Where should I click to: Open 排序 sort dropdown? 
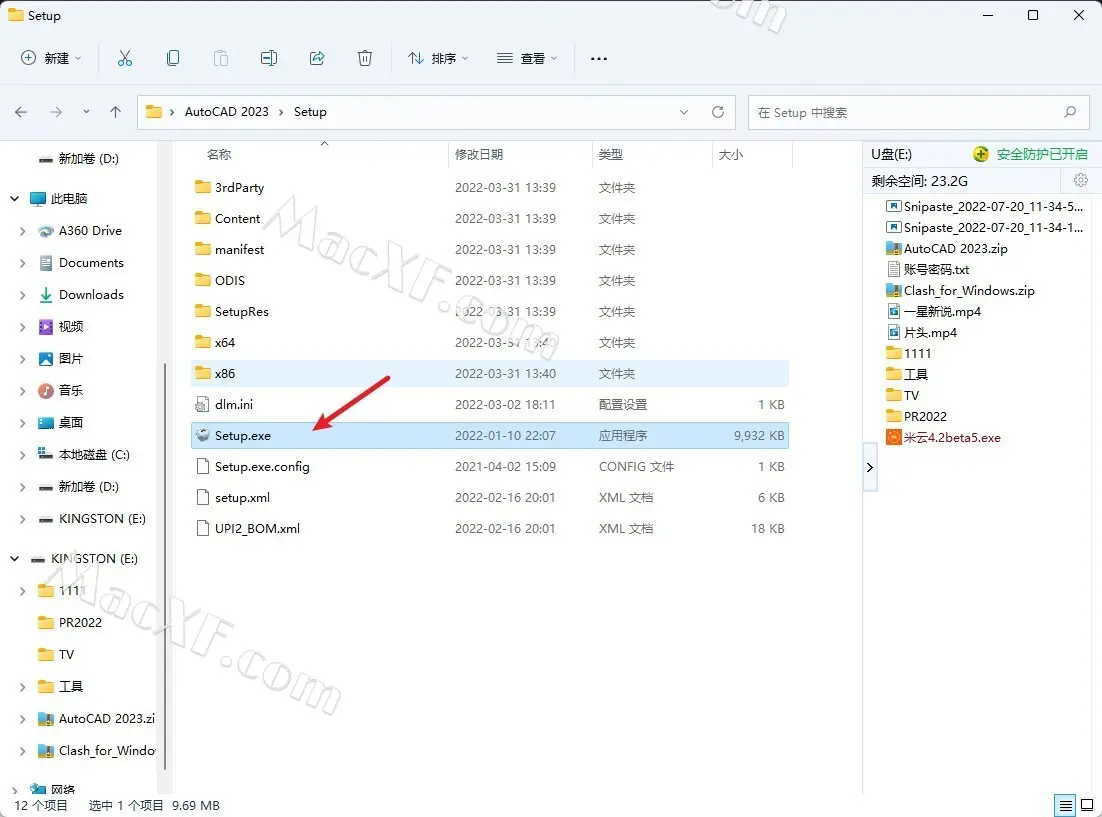tap(439, 58)
